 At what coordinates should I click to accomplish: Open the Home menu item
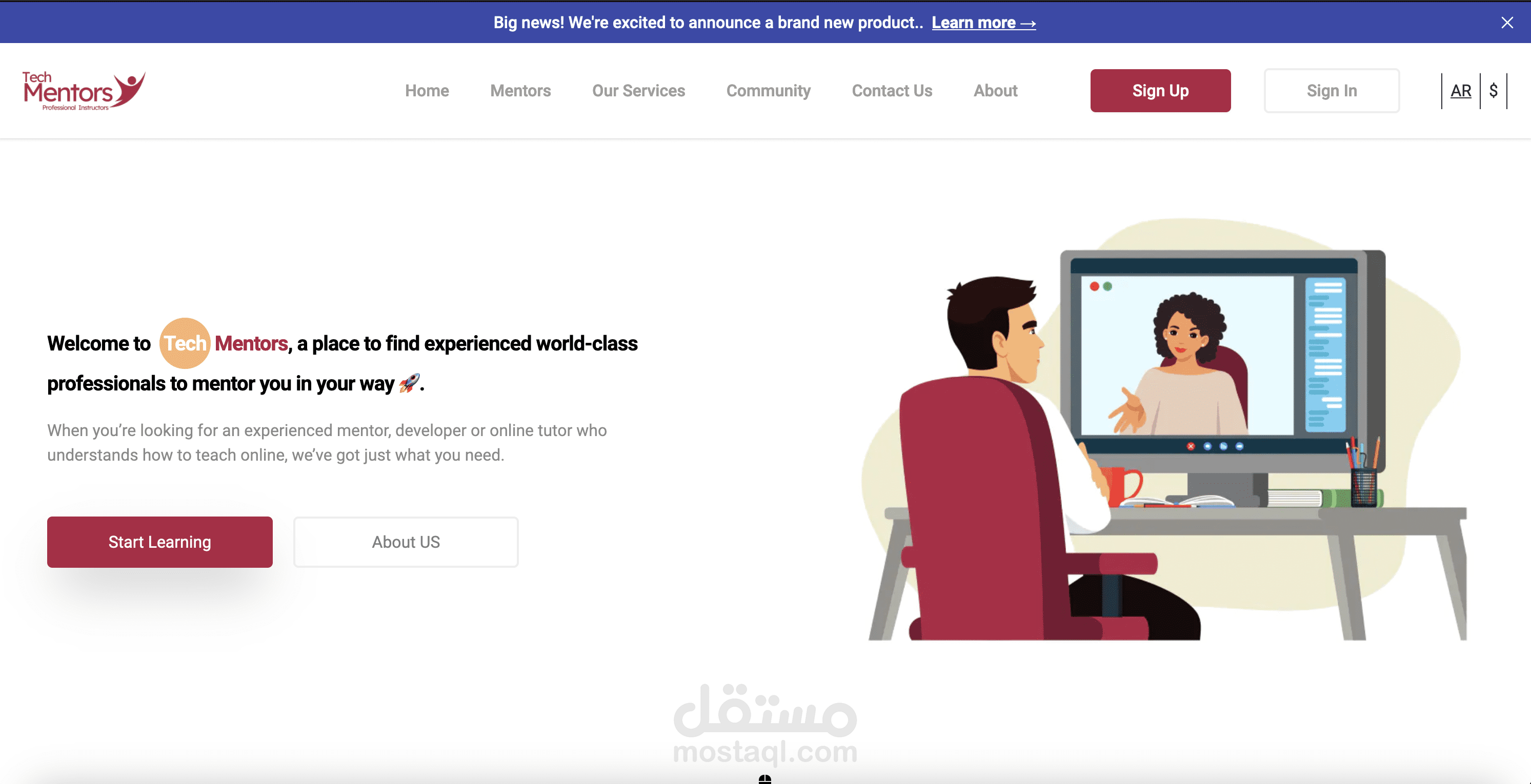(x=427, y=90)
